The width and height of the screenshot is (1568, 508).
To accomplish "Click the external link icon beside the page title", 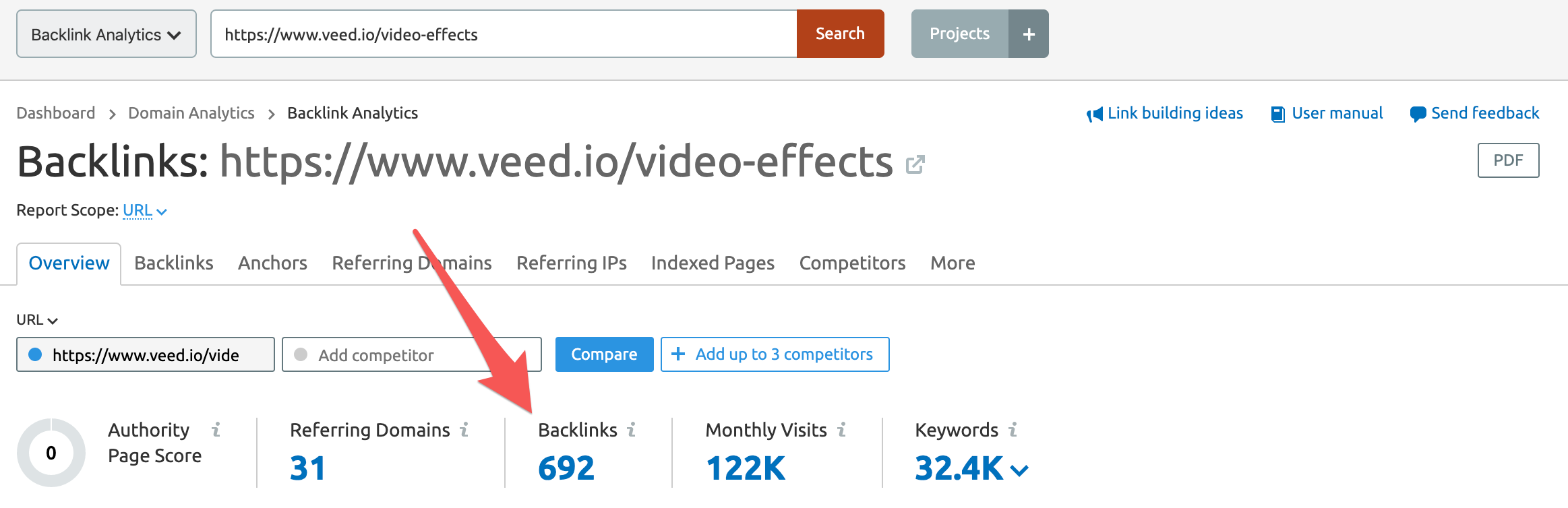I will point(915,164).
